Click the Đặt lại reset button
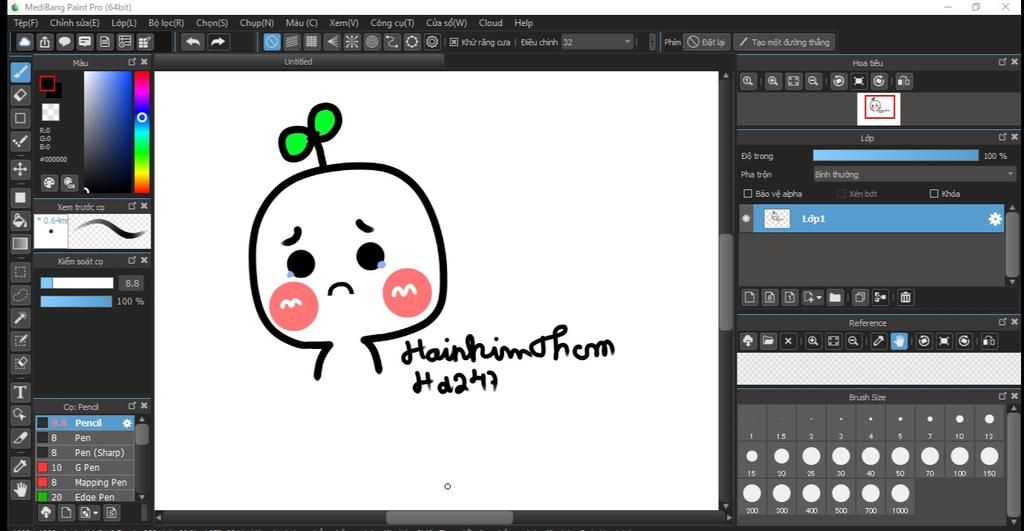1024x531 pixels. click(x=706, y=42)
